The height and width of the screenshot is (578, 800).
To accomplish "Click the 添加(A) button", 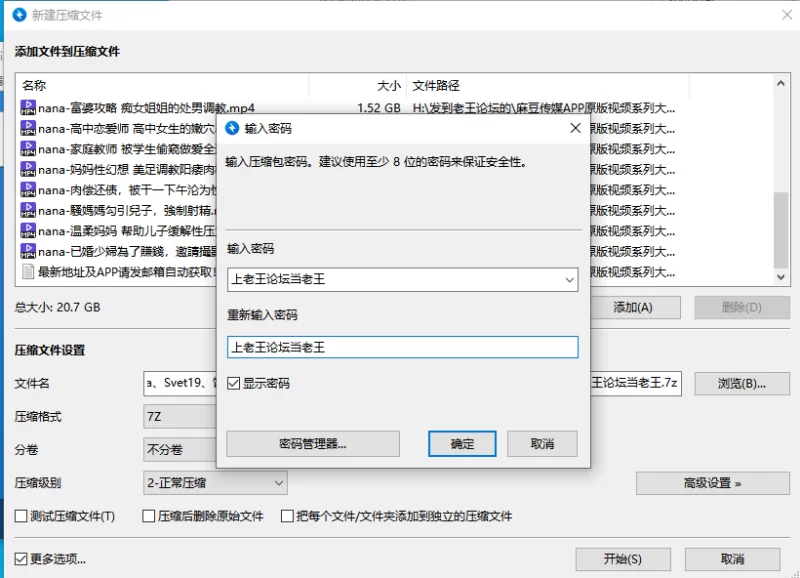I will click(x=635, y=308).
